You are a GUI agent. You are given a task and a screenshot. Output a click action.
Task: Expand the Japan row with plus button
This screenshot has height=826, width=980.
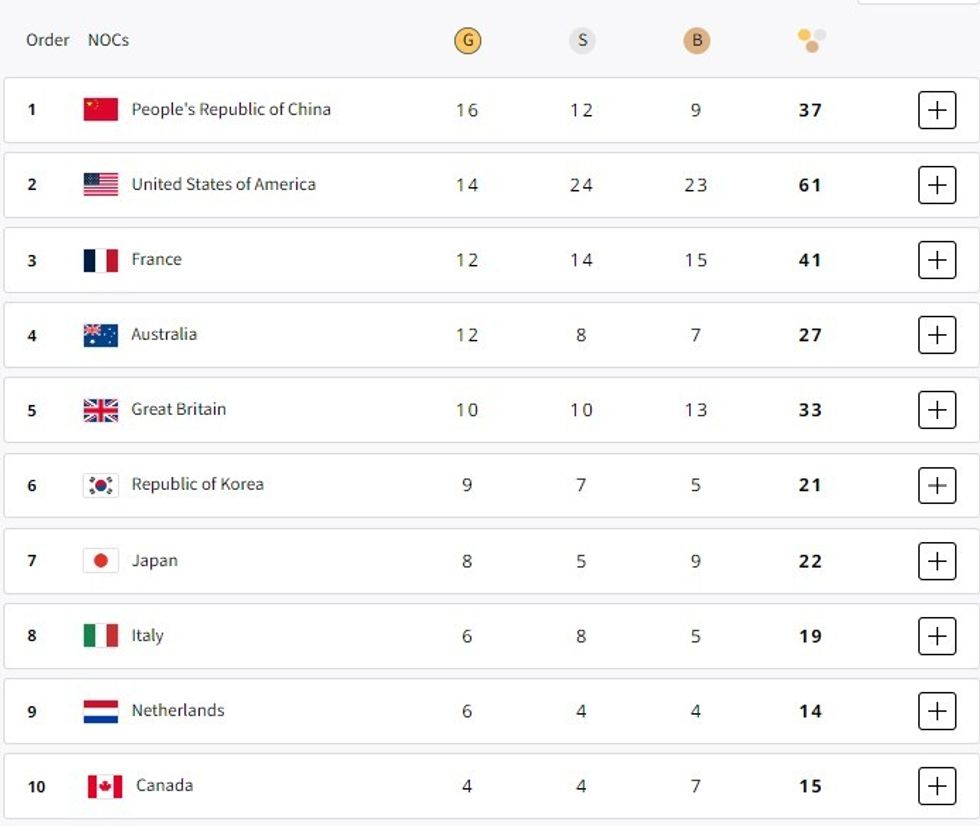(936, 561)
